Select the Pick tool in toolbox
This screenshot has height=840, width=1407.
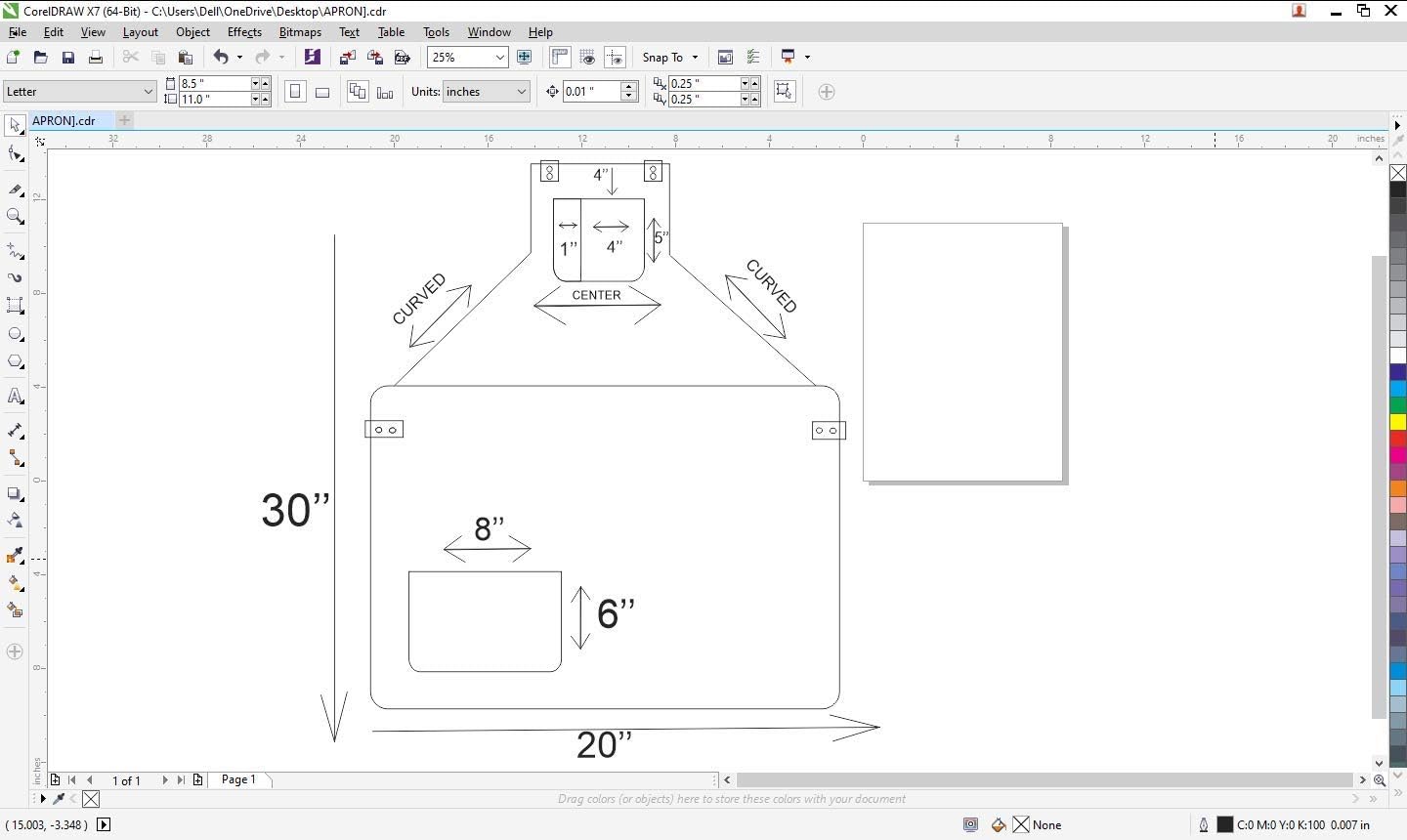click(x=15, y=125)
